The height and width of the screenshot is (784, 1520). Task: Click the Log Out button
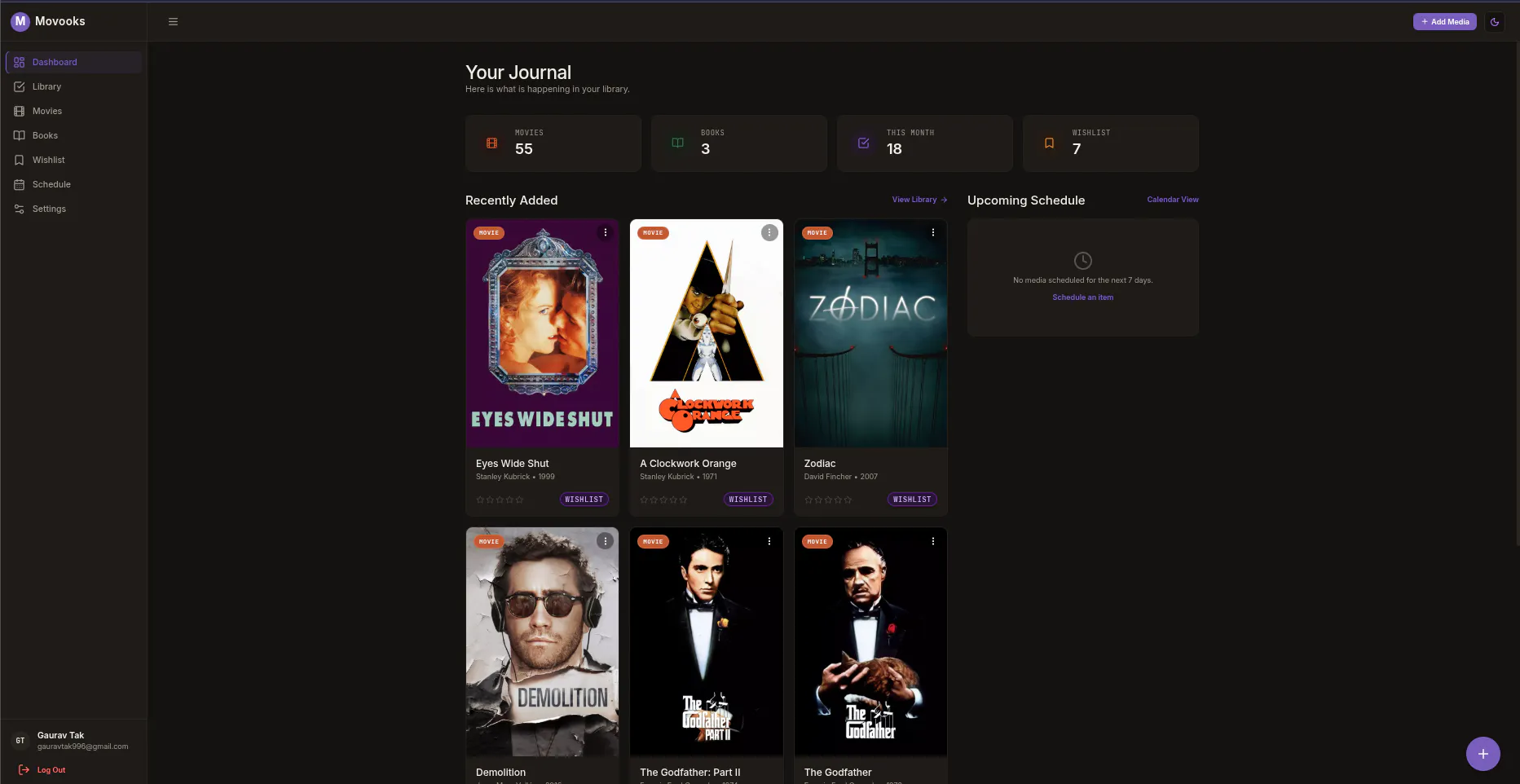[x=43, y=770]
